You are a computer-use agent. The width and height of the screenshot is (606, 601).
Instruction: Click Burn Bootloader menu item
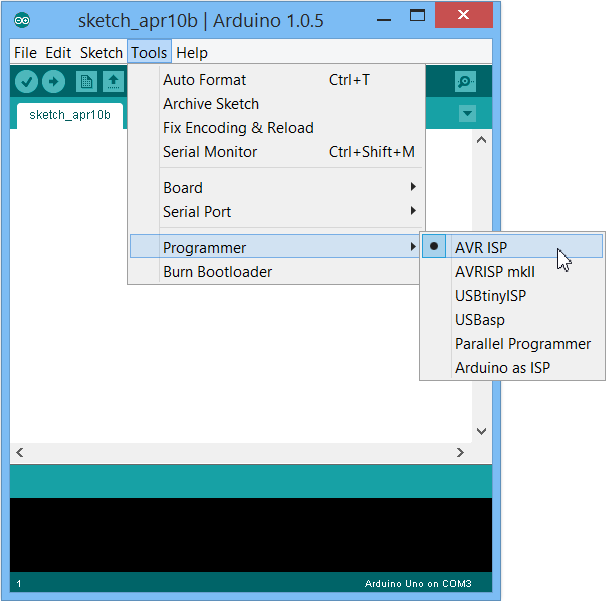[x=275, y=272]
